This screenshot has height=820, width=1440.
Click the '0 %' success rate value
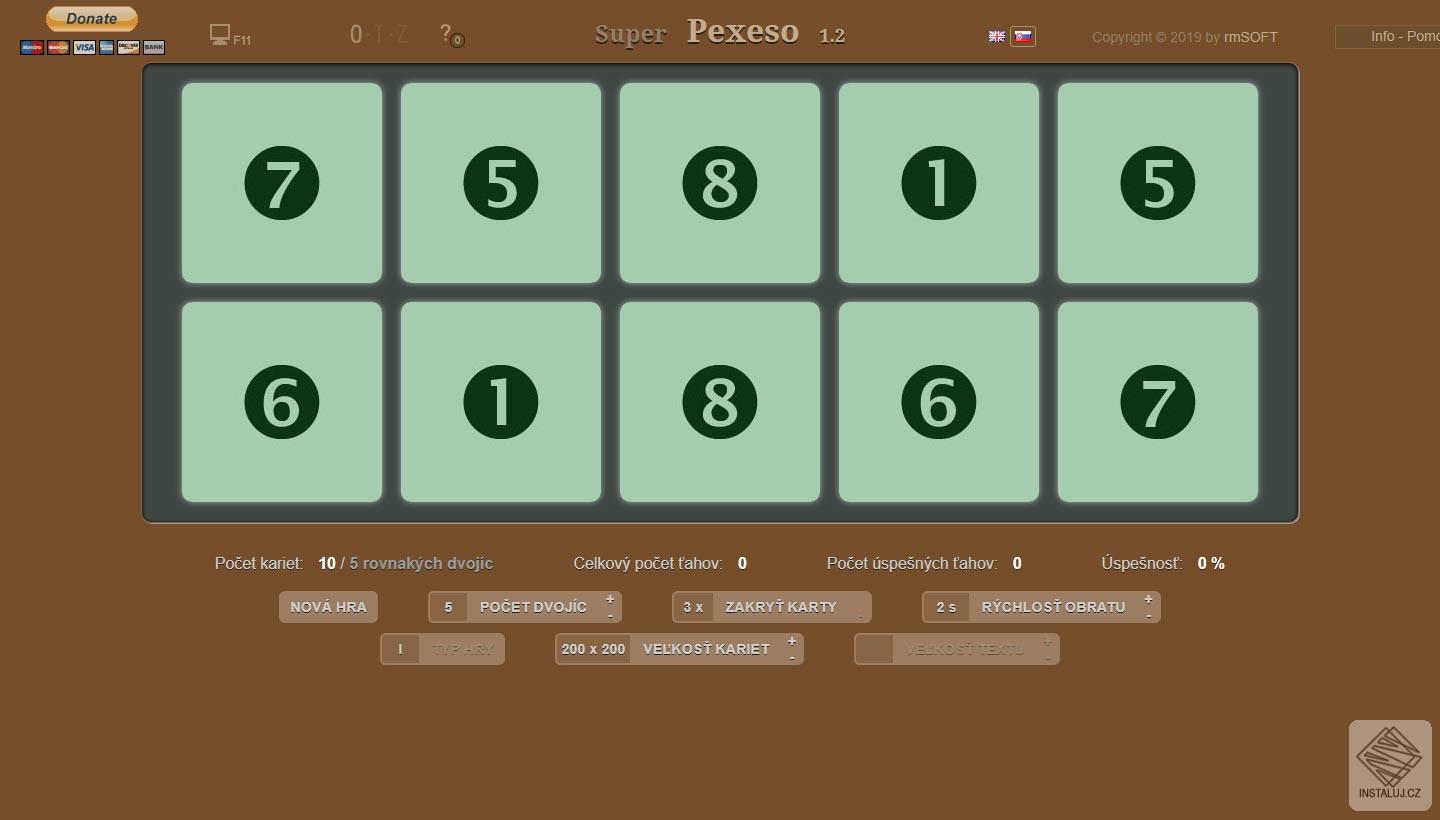coord(1211,563)
